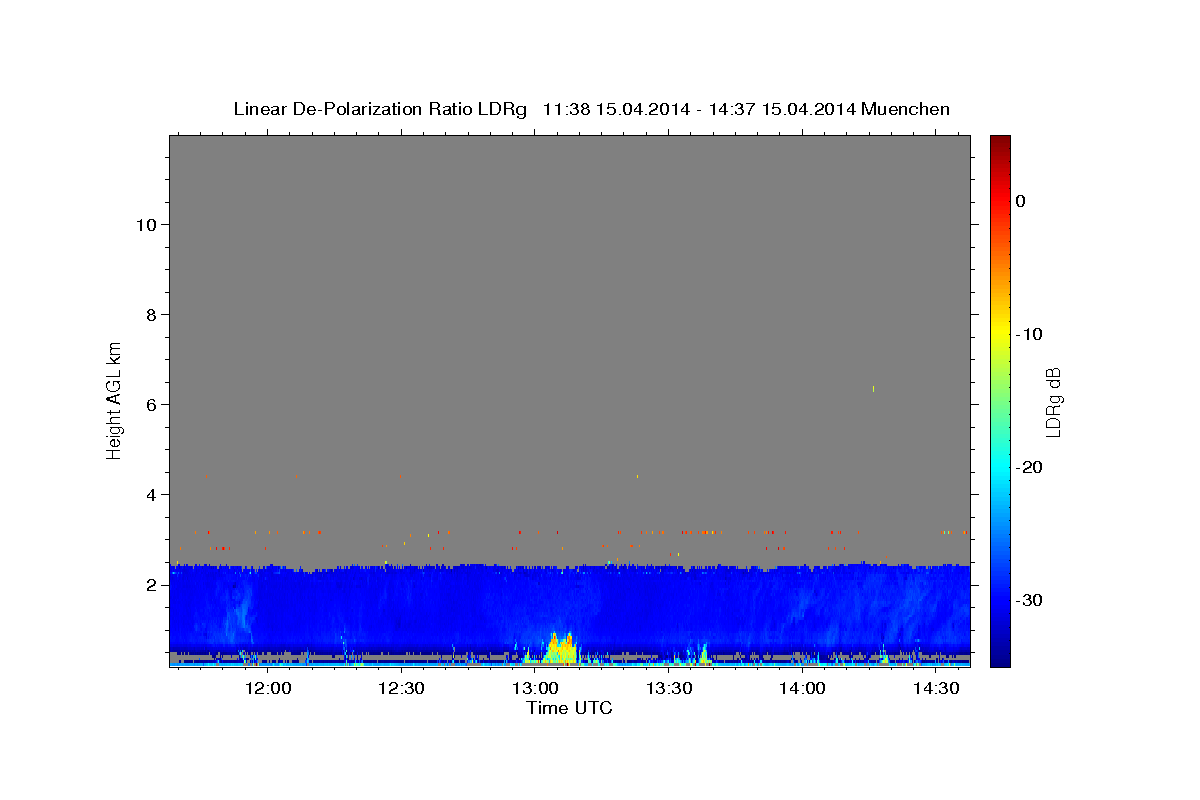Click the 14:30 time axis label

pyautogui.click(x=936, y=688)
